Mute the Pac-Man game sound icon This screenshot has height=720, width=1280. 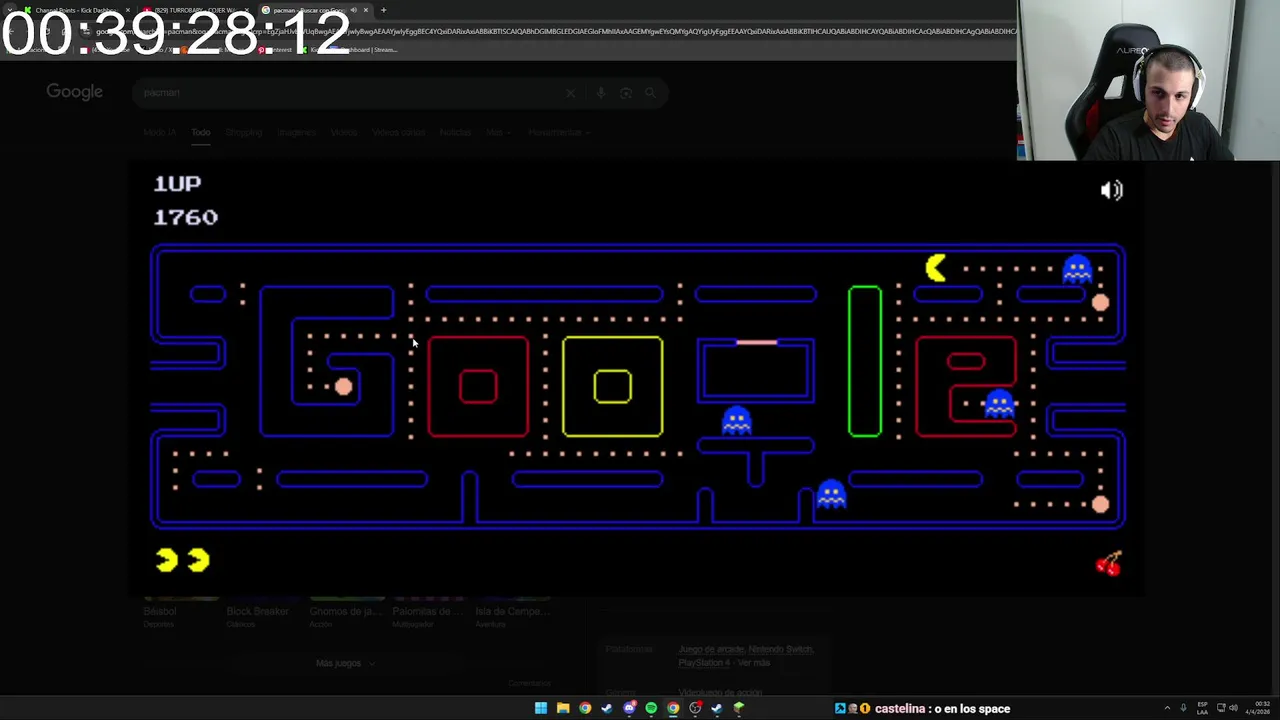1112,190
